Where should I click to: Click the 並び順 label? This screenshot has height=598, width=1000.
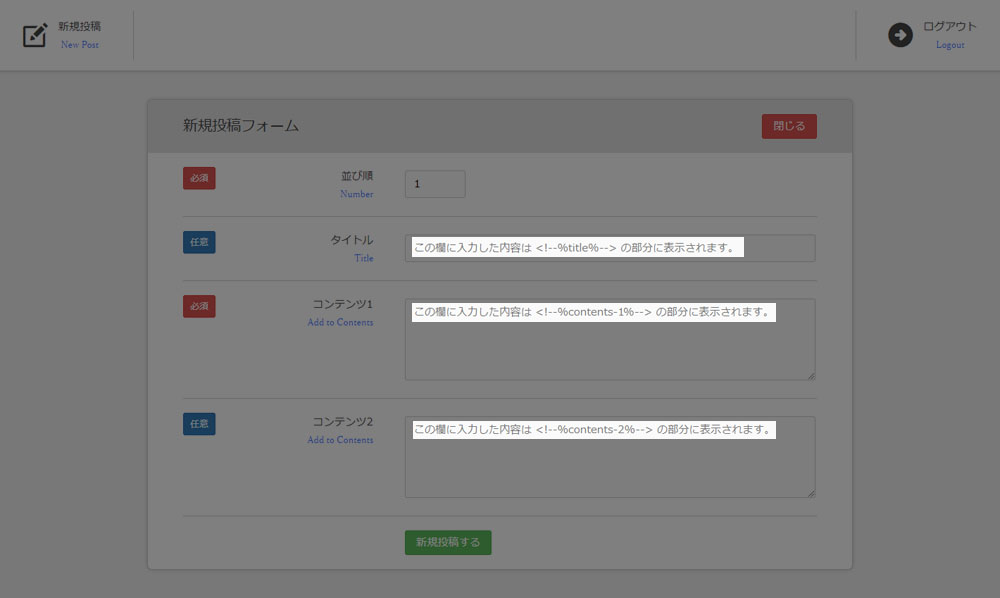point(357,176)
